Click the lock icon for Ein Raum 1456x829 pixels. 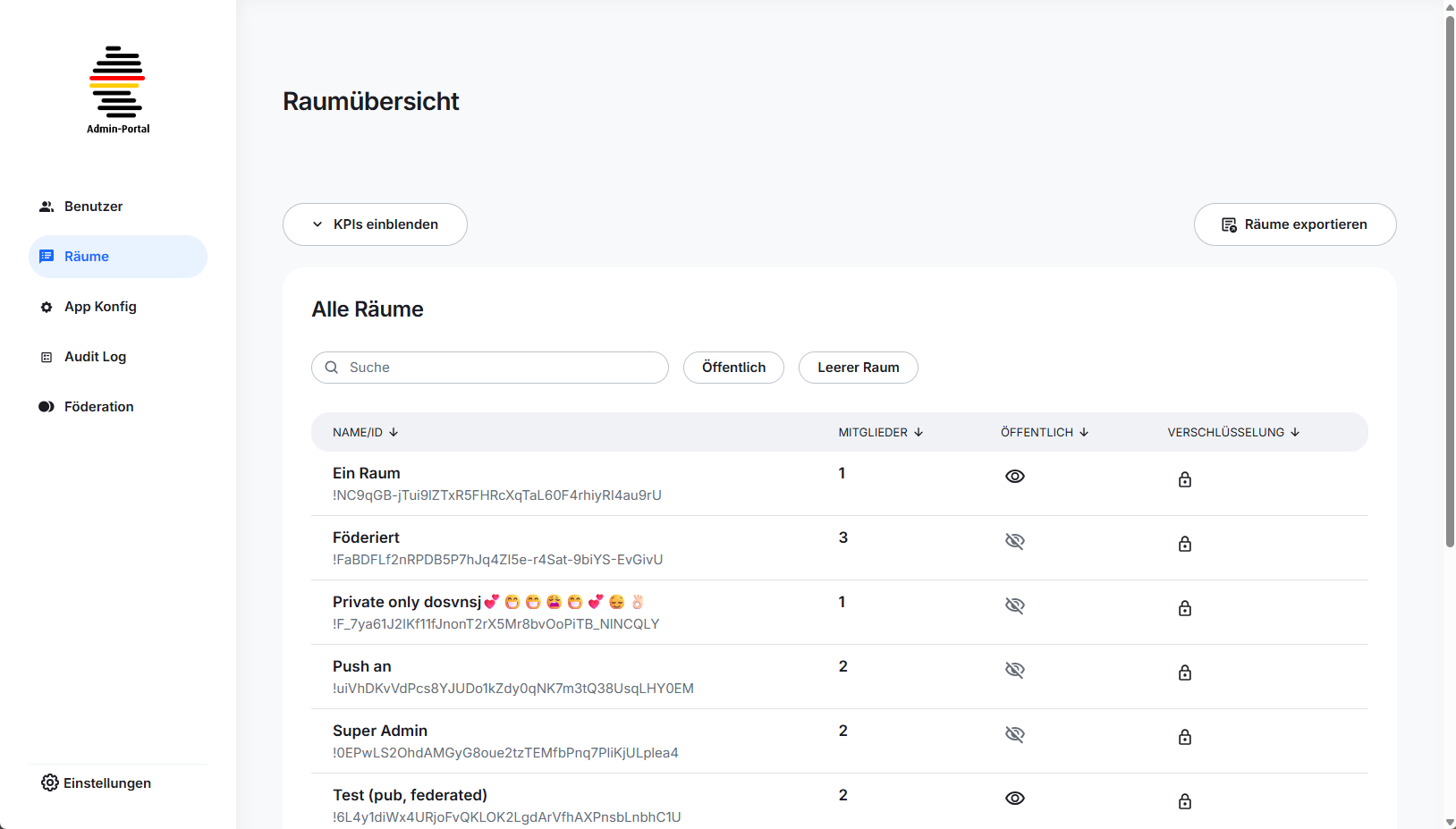1185,479
